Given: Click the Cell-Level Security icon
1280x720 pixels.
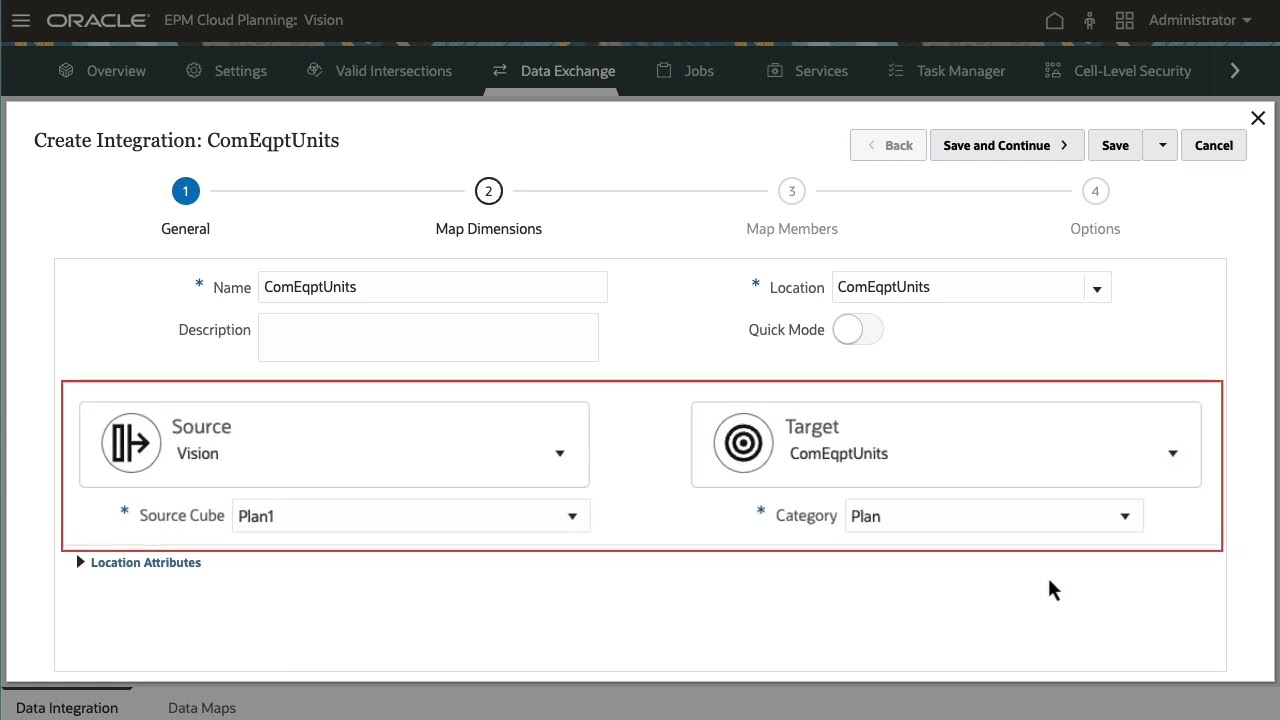Looking at the screenshot, I should click(x=1052, y=70).
